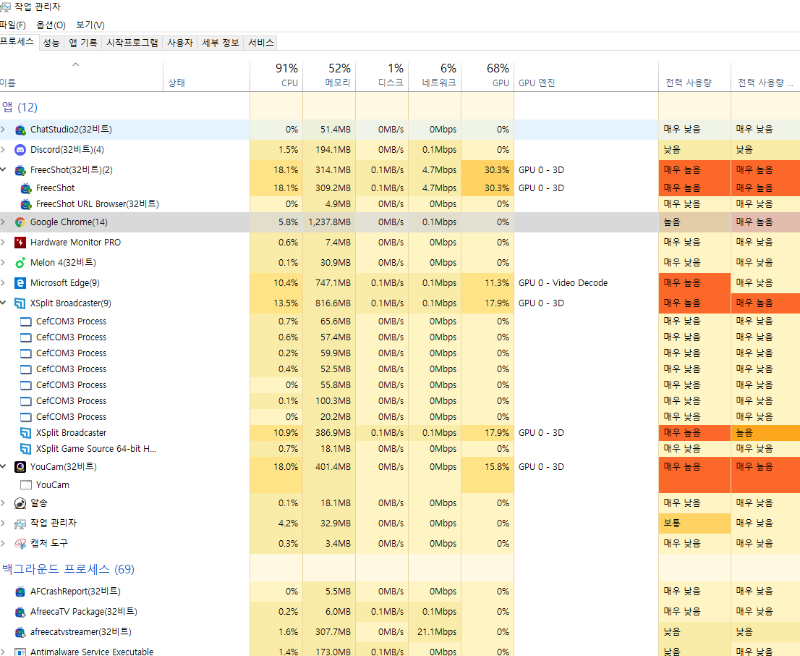Viewport: 800px width, 656px height.
Task: Click the 작업 관리자 process row icon
Action: 20,523
